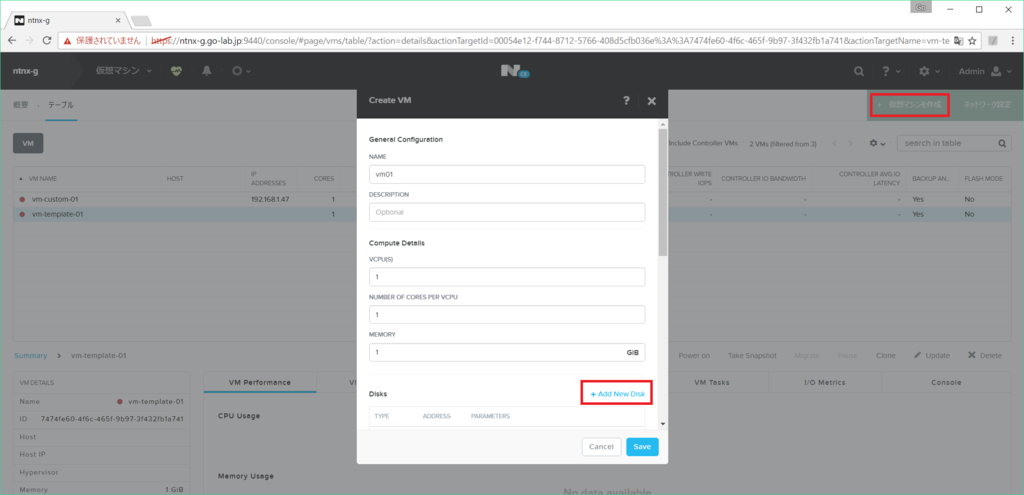The height and width of the screenshot is (495, 1024).
Task: Click the dialog scrollbar down arrow
Action: click(x=663, y=424)
